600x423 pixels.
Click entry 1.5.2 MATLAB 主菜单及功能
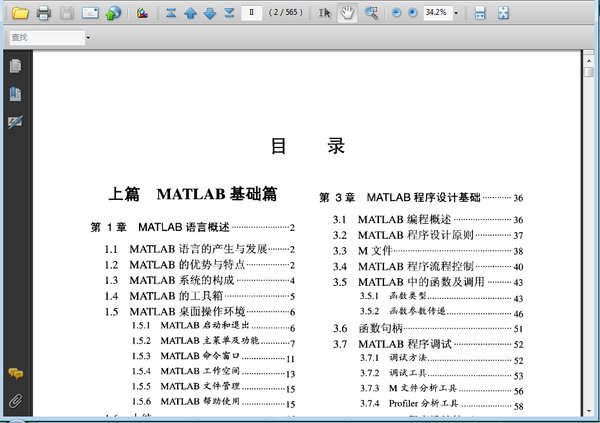pos(213,341)
